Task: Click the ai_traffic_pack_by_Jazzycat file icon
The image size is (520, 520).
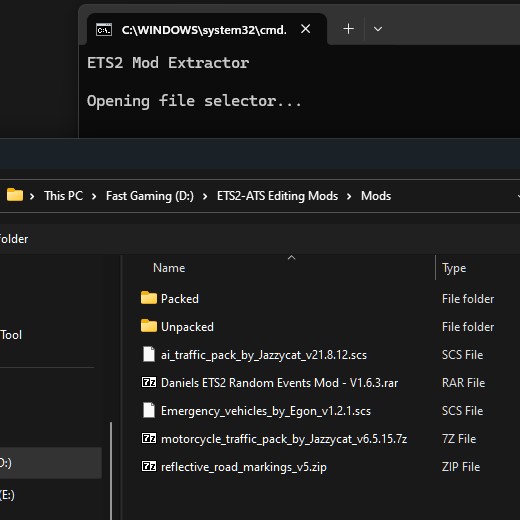Action: pos(149,354)
